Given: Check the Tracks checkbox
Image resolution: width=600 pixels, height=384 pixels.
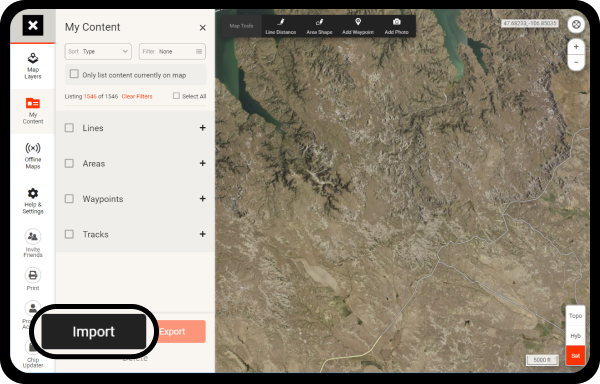Looking at the screenshot, I should pyautogui.click(x=69, y=234).
